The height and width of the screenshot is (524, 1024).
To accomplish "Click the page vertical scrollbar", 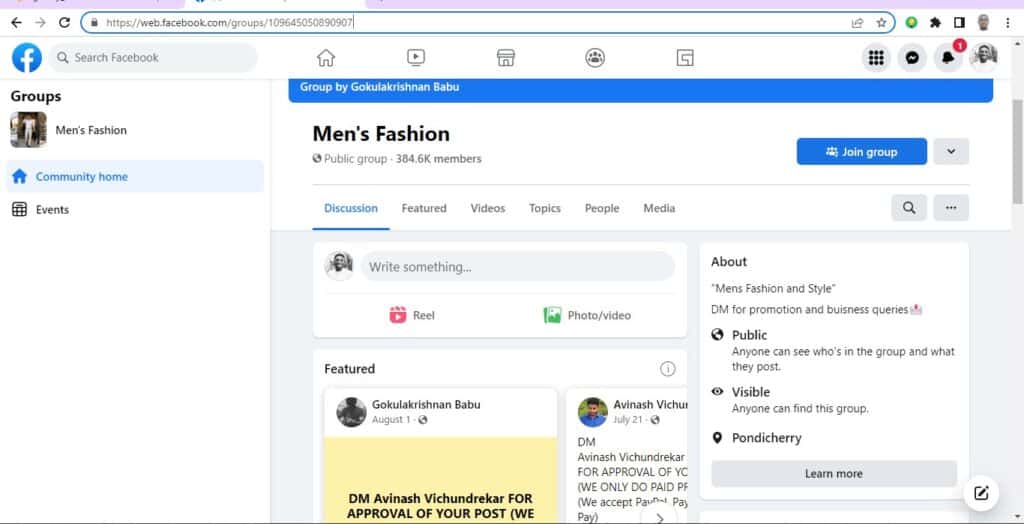I will click(x=1017, y=152).
